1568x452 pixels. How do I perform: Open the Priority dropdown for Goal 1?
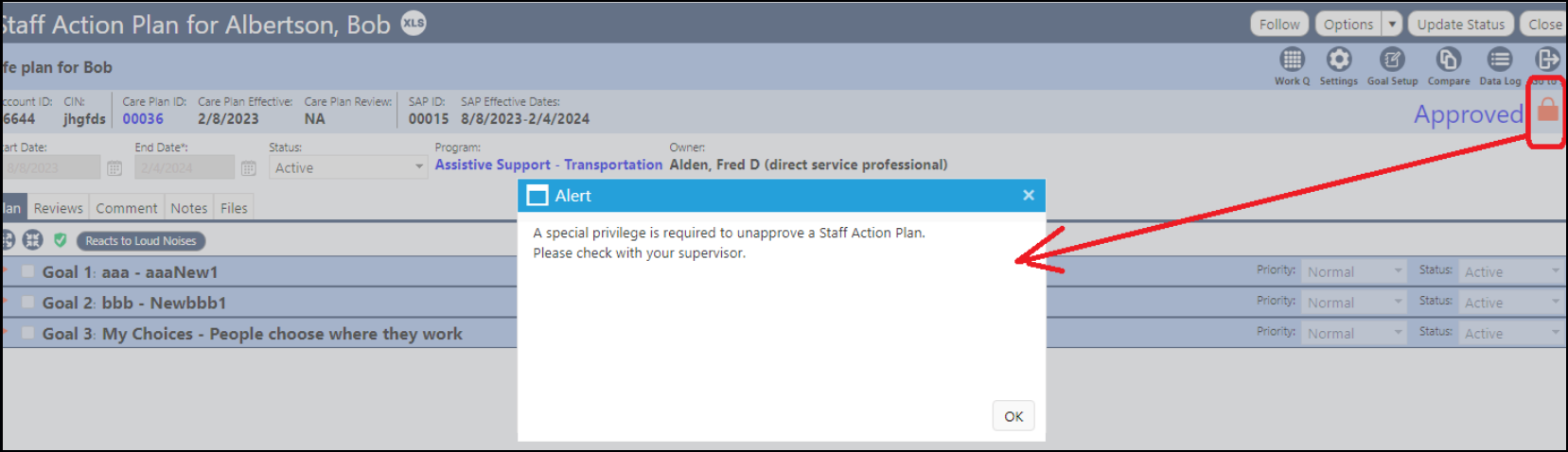tap(1354, 271)
